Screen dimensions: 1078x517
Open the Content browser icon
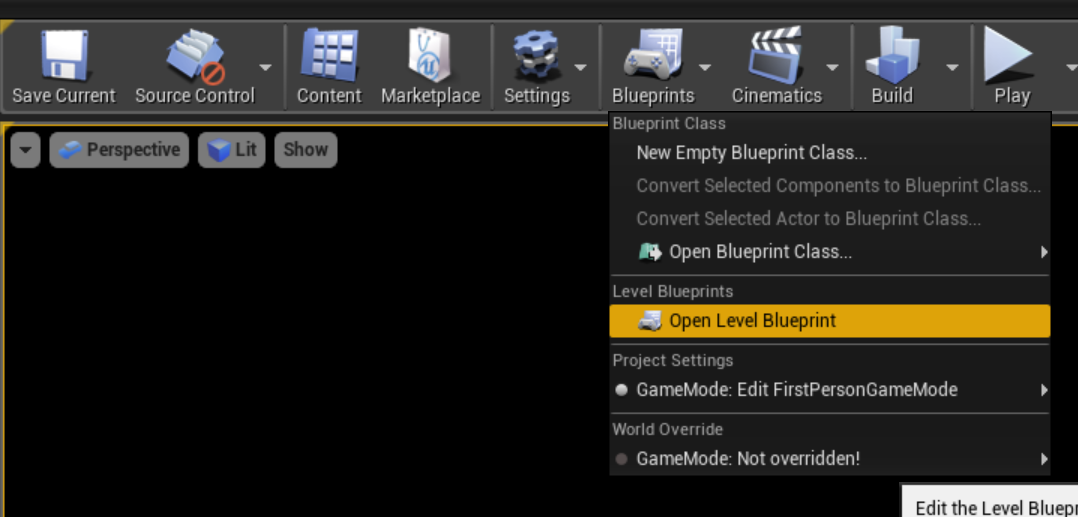tap(328, 56)
